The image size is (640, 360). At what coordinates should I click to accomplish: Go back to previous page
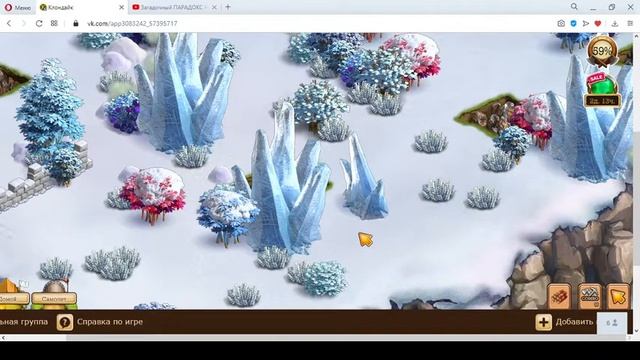point(9,23)
